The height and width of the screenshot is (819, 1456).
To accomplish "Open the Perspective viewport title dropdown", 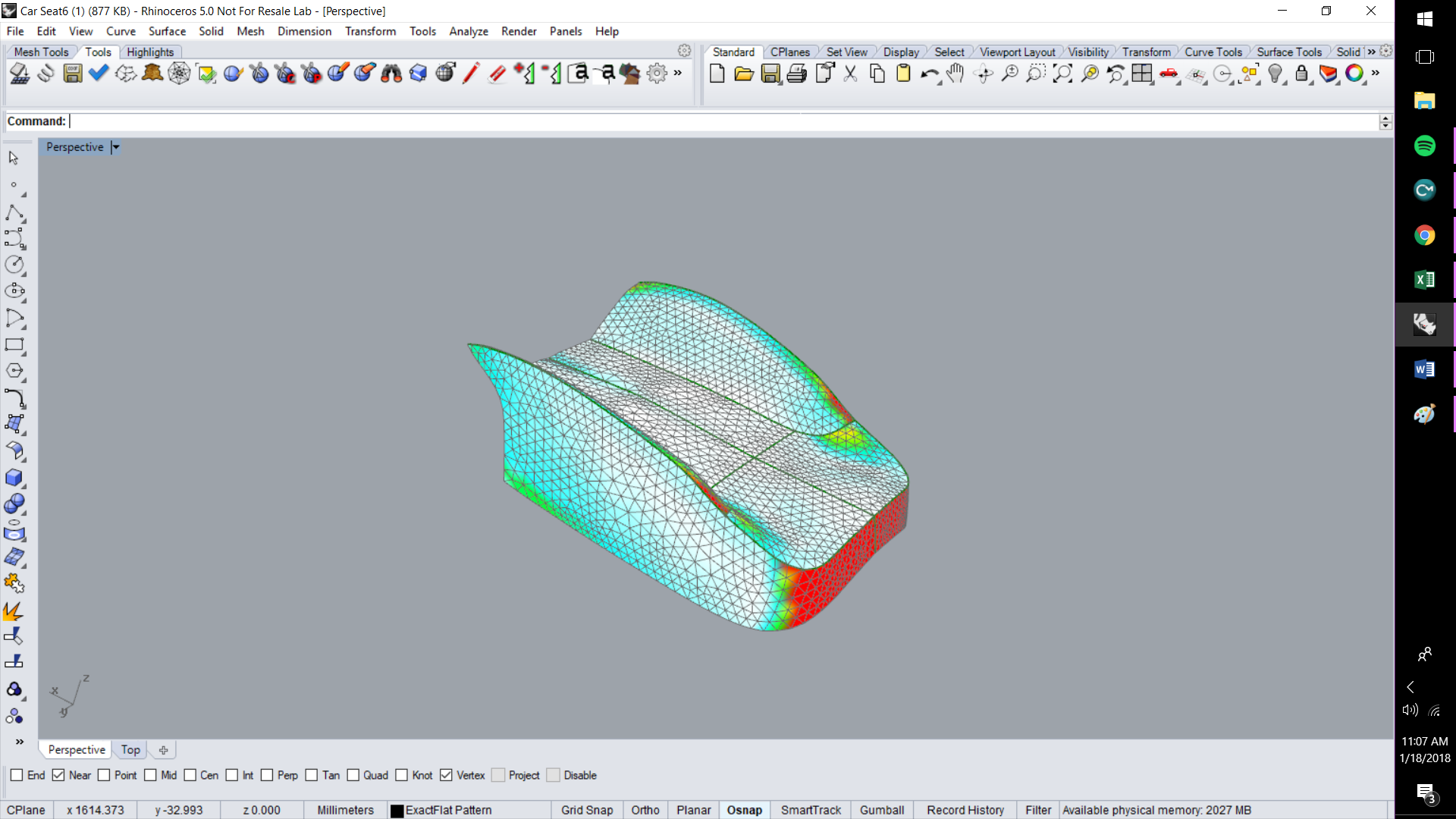I will tap(115, 146).
